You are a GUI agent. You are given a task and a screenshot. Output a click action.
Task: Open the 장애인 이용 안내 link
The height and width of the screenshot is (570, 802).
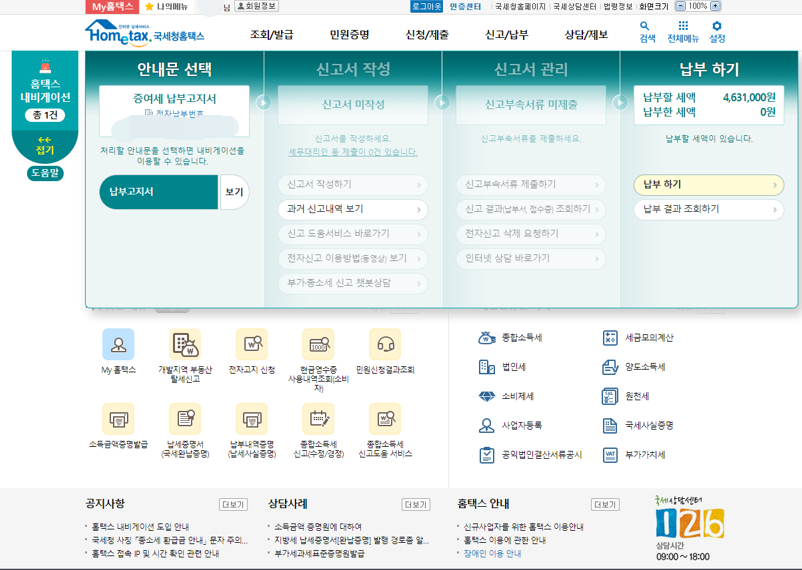tap(493, 553)
